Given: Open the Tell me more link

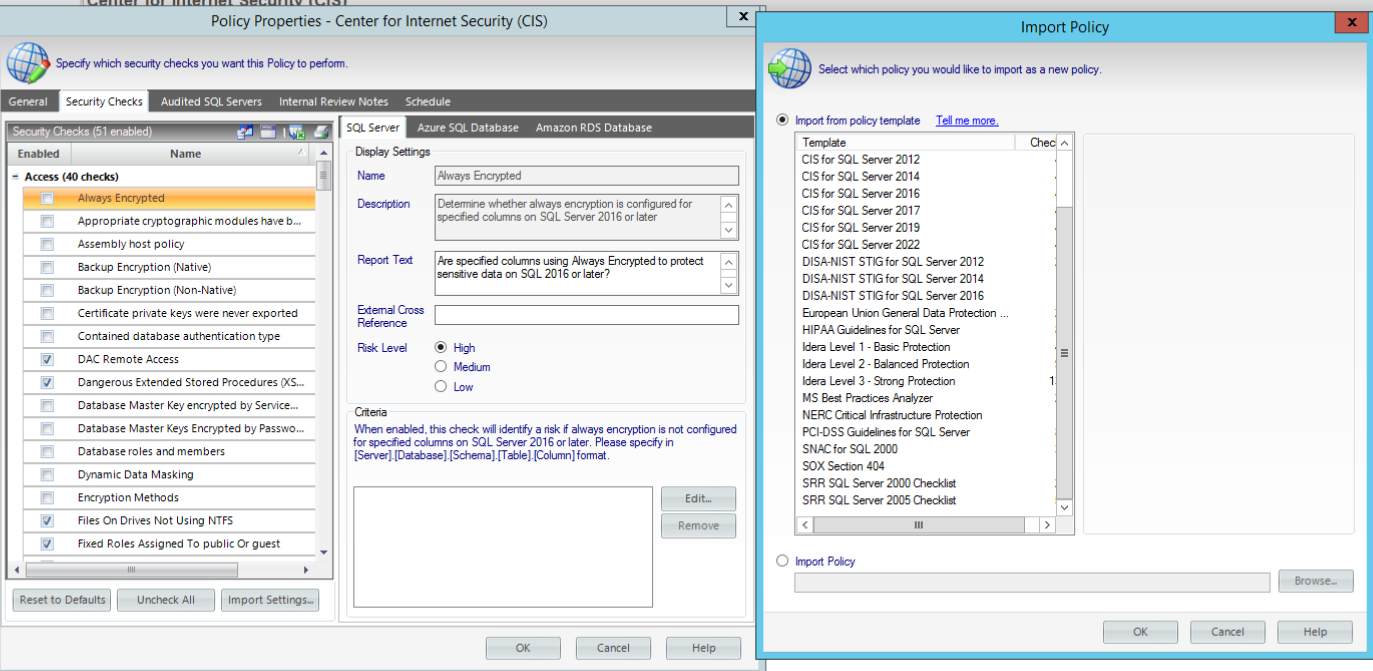Looking at the screenshot, I should tap(967, 120).
